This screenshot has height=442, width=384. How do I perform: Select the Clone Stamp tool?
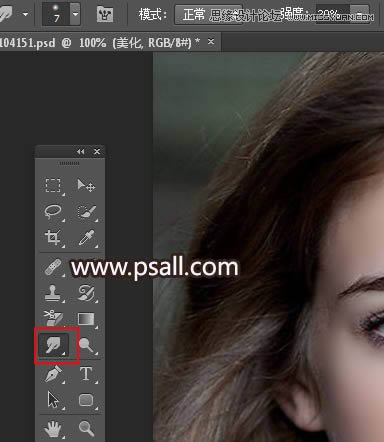pos(53,293)
